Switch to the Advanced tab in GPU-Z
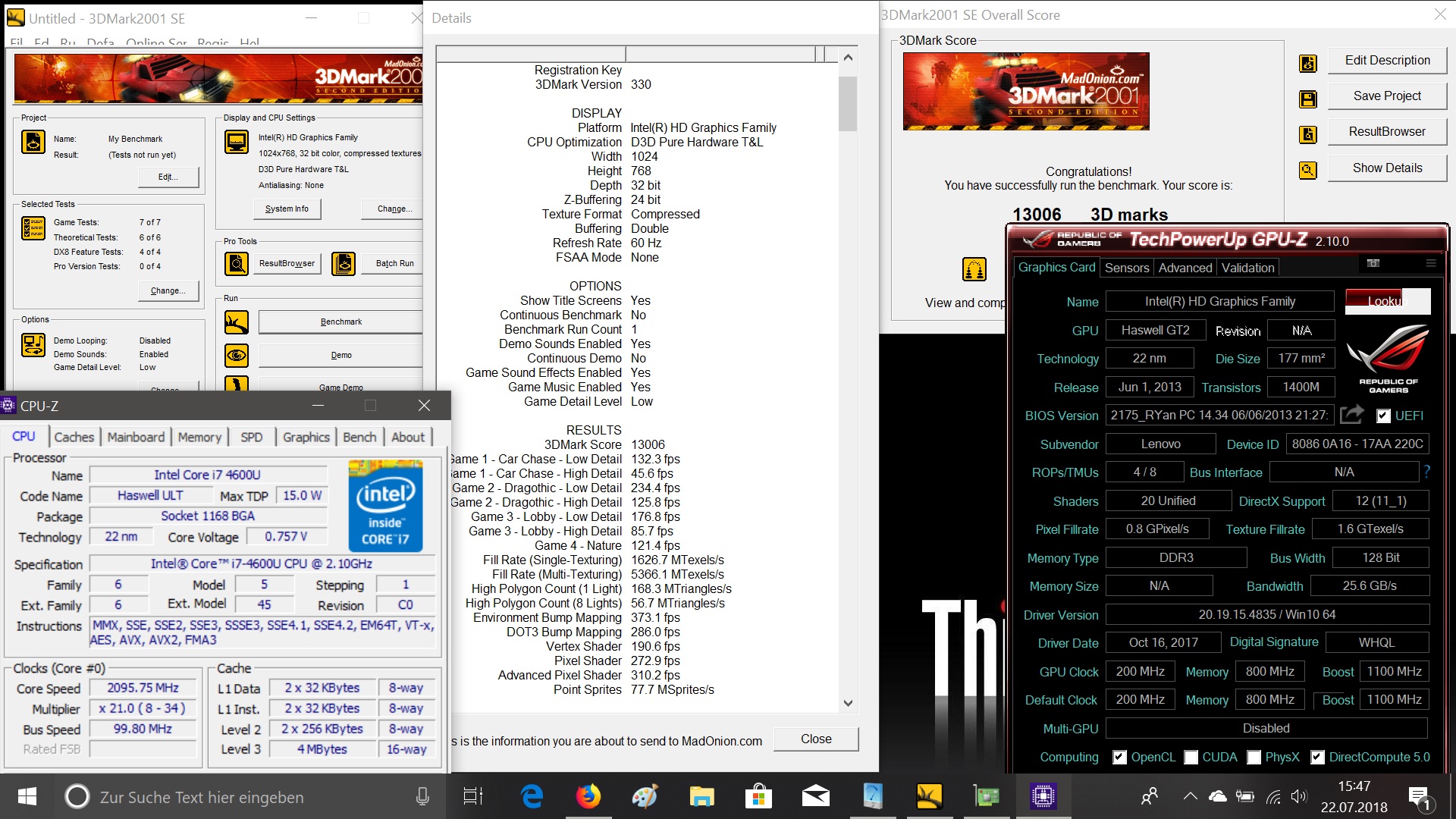This screenshot has width=1456, height=819. tap(1185, 268)
